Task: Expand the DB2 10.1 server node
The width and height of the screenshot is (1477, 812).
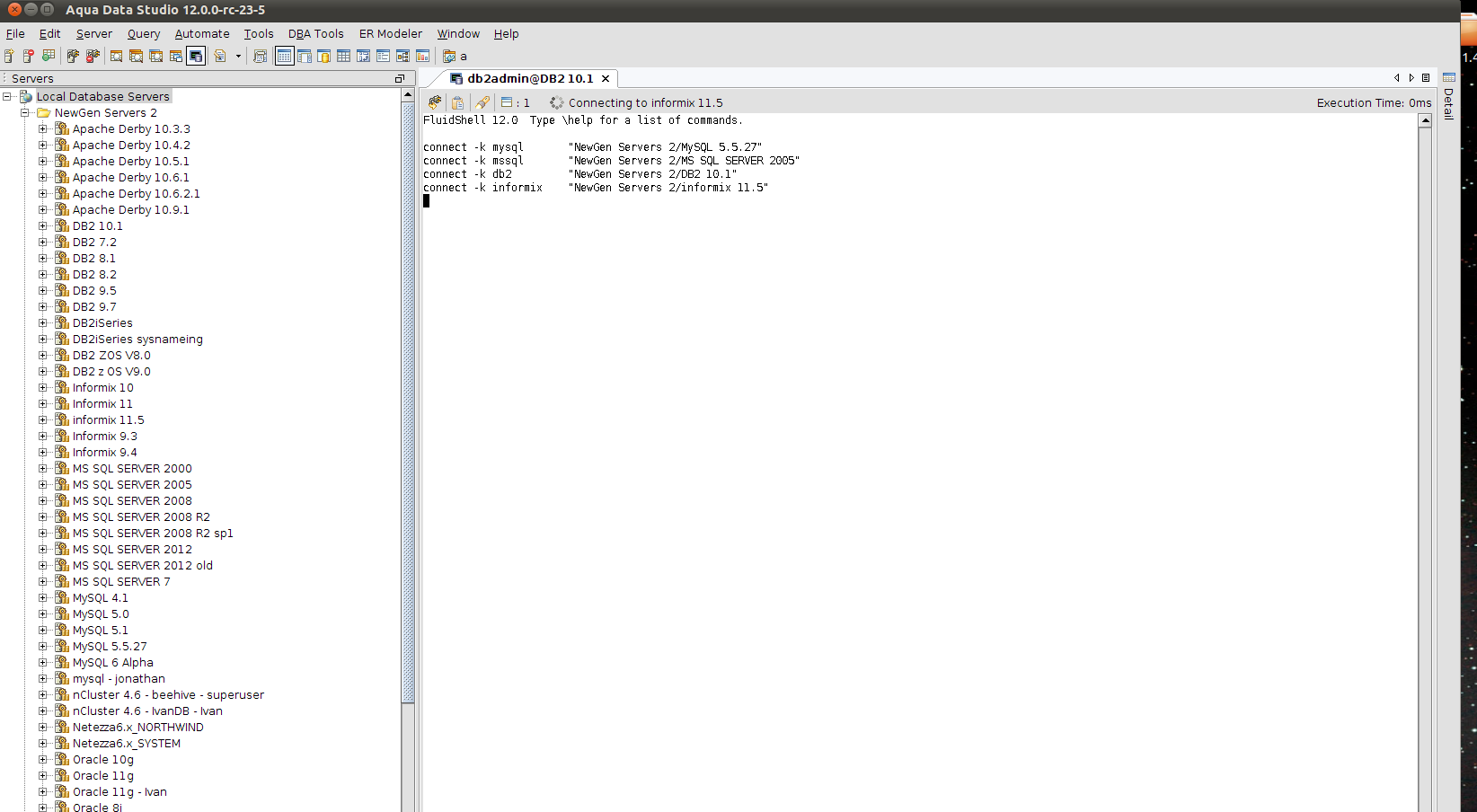Action: pyautogui.click(x=43, y=226)
